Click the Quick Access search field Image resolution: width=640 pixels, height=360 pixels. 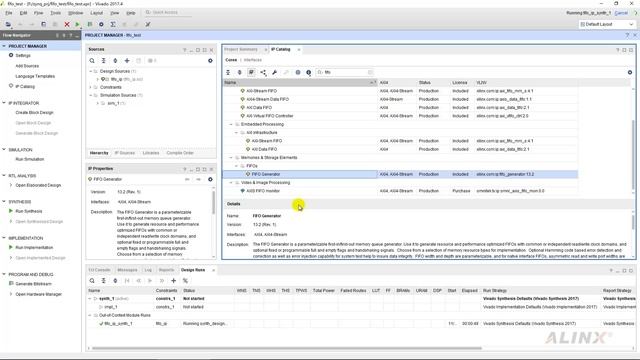pos(167,13)
